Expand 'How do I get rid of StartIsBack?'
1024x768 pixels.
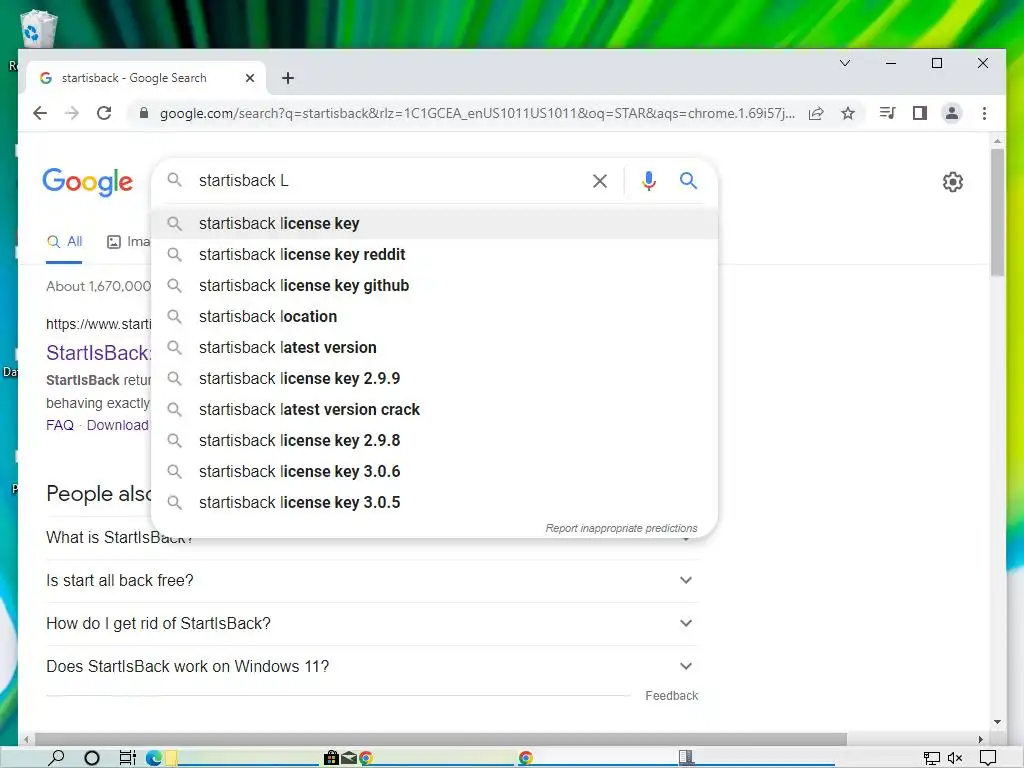point(372,624)
